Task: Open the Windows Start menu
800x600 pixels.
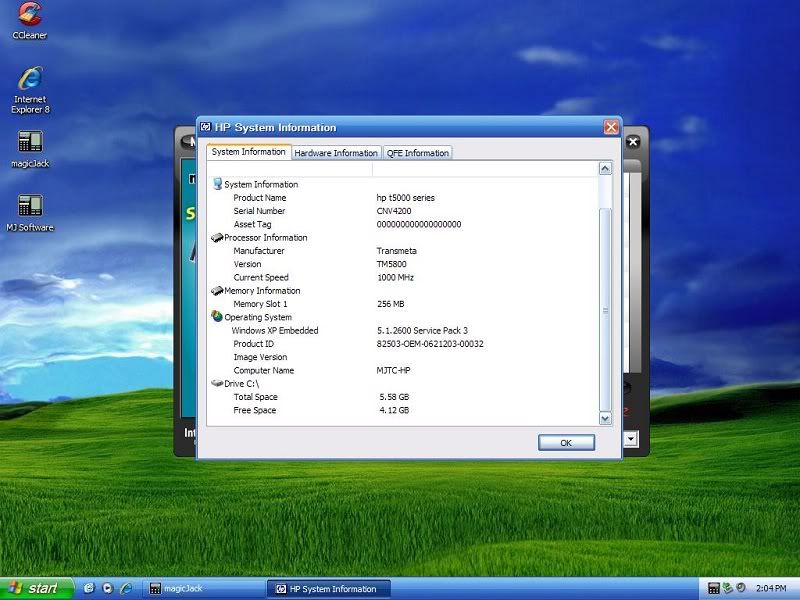Action: point(36,588)
